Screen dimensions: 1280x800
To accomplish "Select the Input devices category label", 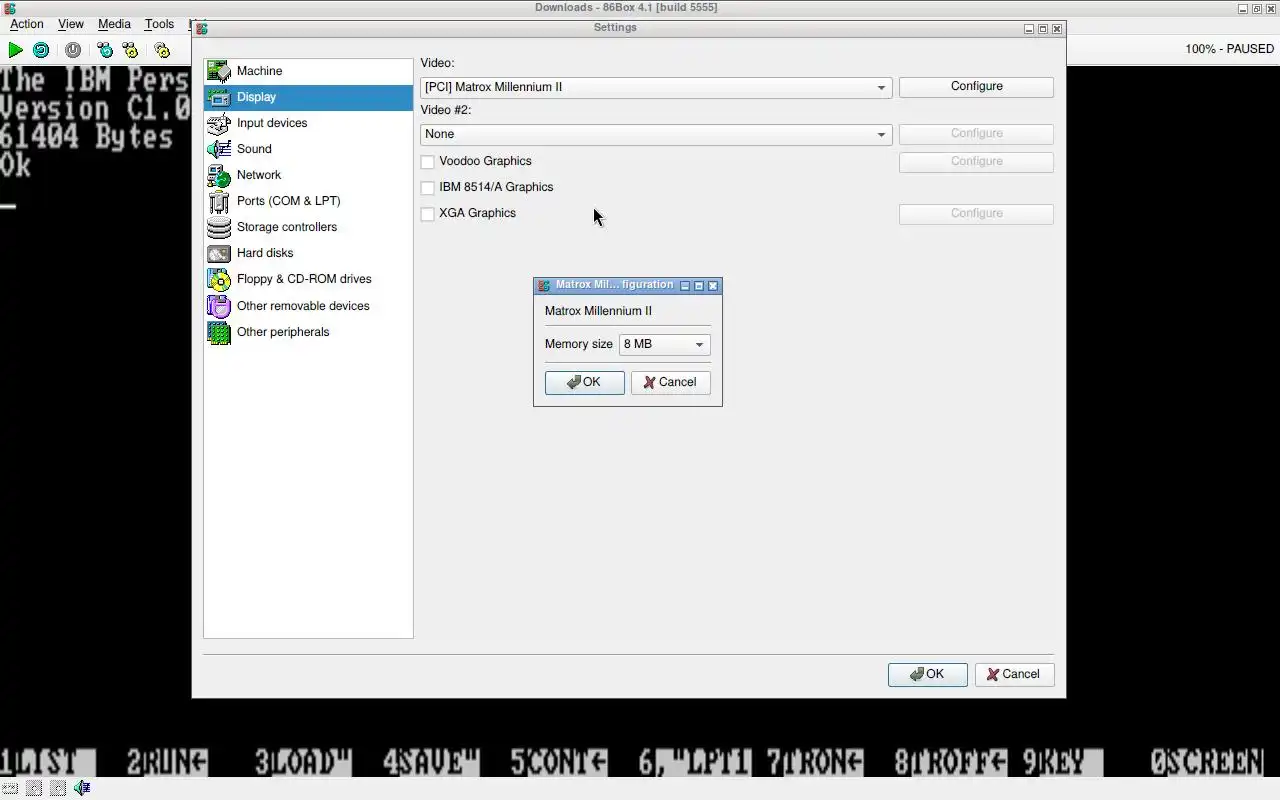I will click(272, 123).
